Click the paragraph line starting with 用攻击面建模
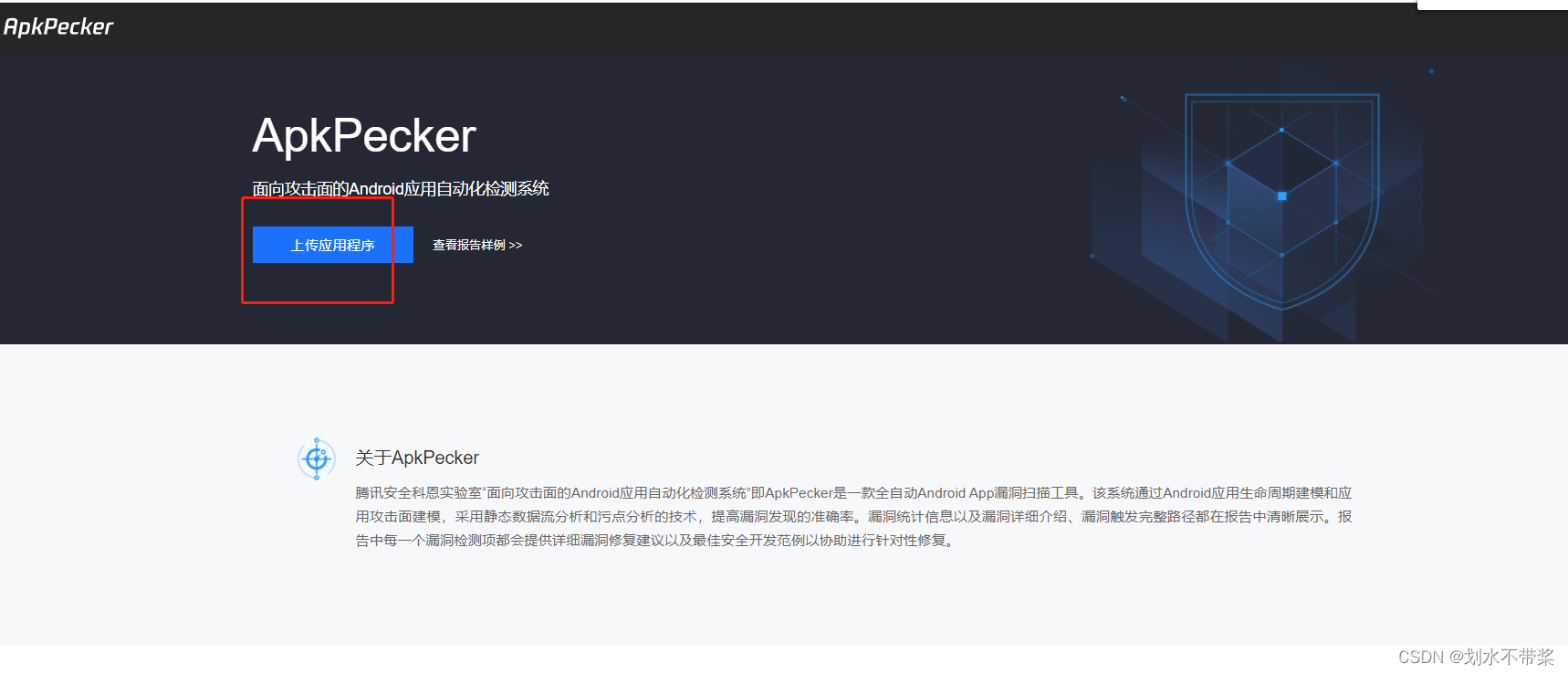1568x674 pixels. 853,517
